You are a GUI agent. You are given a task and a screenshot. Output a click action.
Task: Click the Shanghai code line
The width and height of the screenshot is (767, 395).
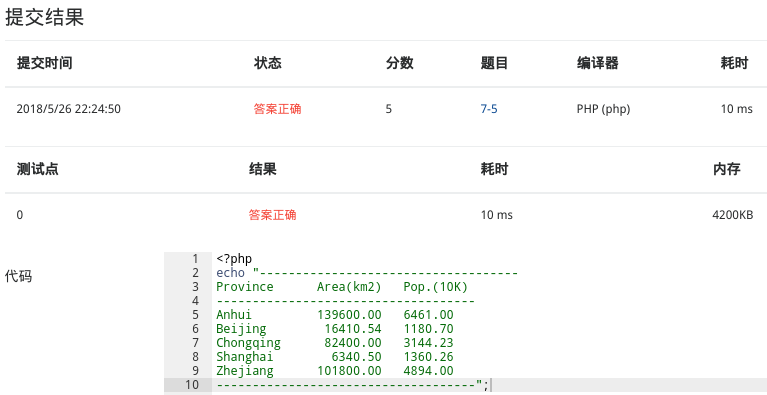click(335, 356)
